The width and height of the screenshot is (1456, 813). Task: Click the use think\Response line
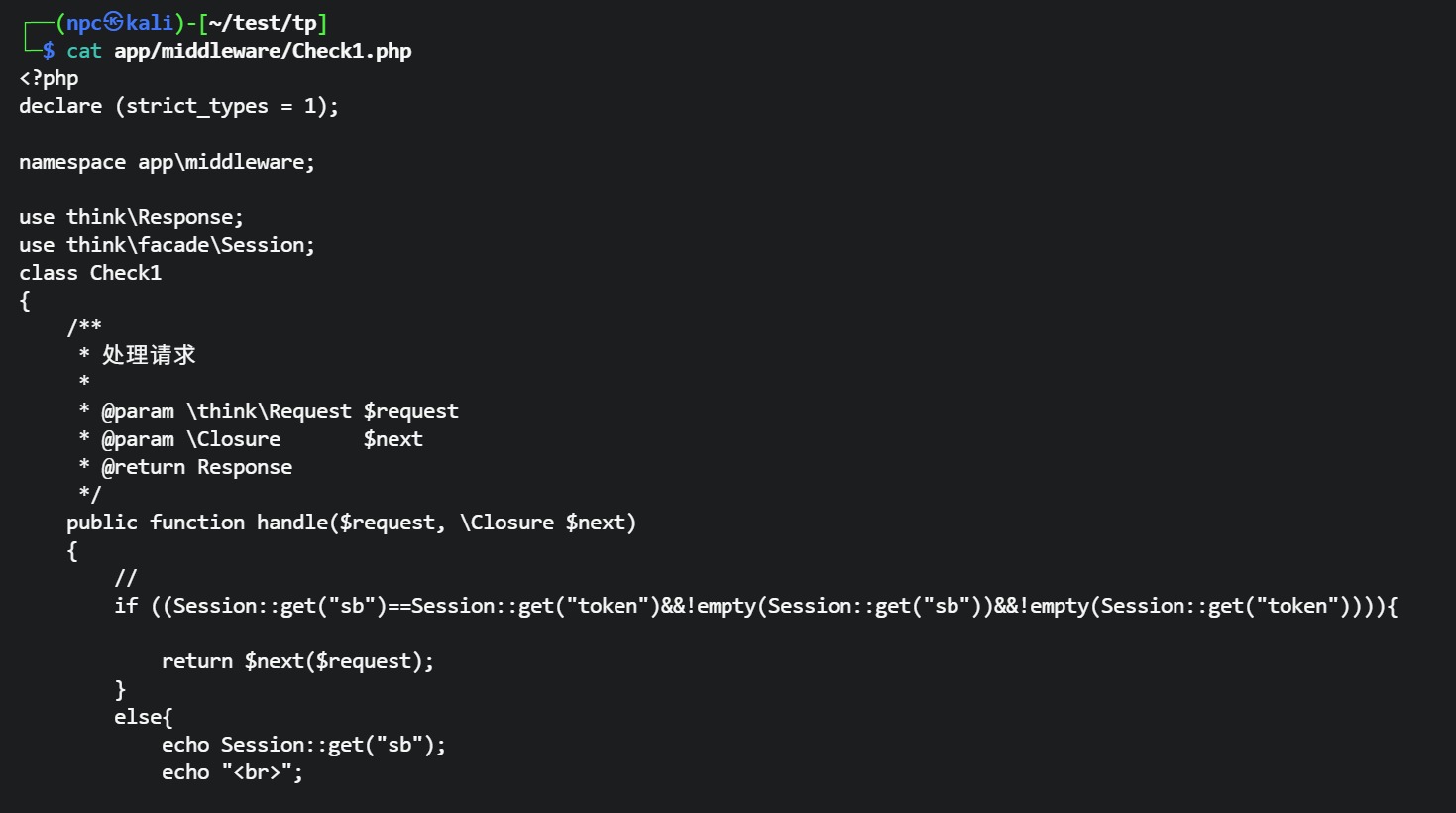click(131, 217)
